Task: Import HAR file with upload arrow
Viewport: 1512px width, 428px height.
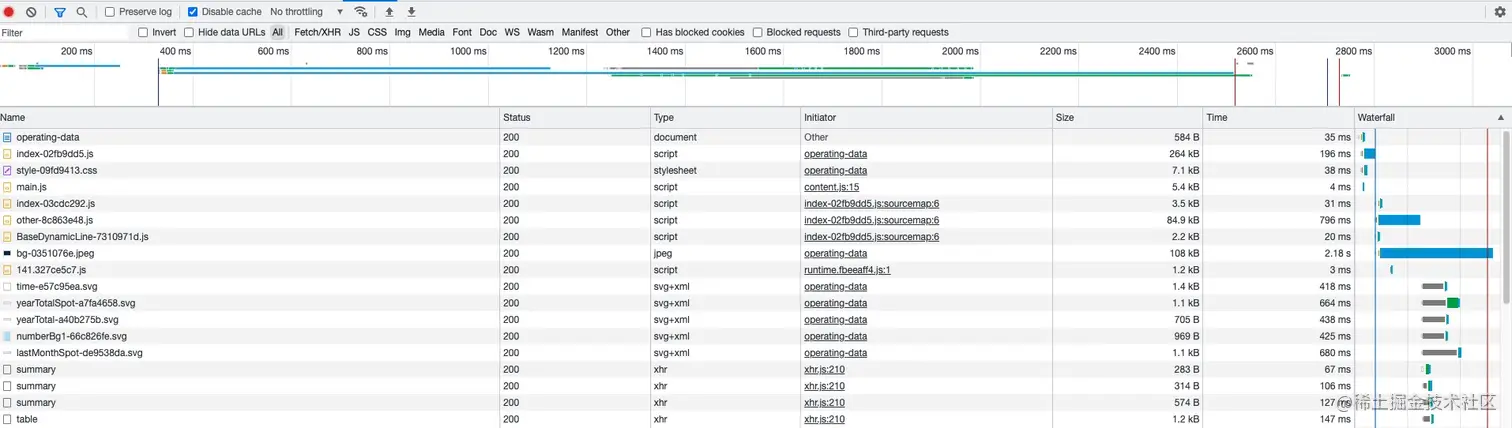Action: coord(390,12)
